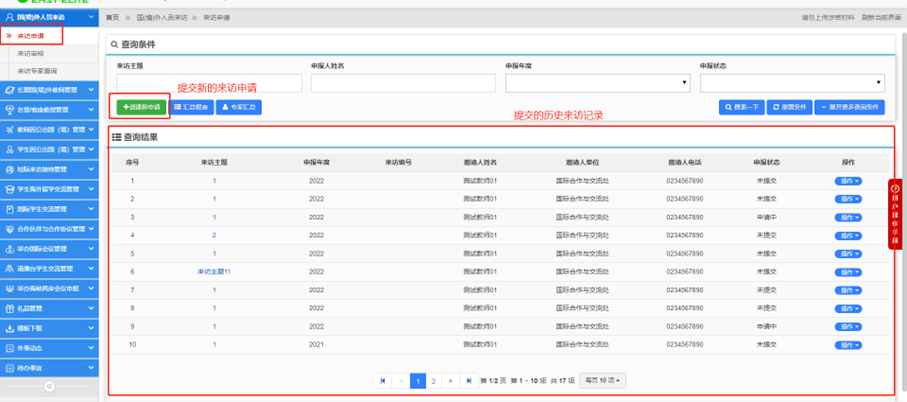
Task: Open the 申报年度 dropdown
Action: [598, 83]
